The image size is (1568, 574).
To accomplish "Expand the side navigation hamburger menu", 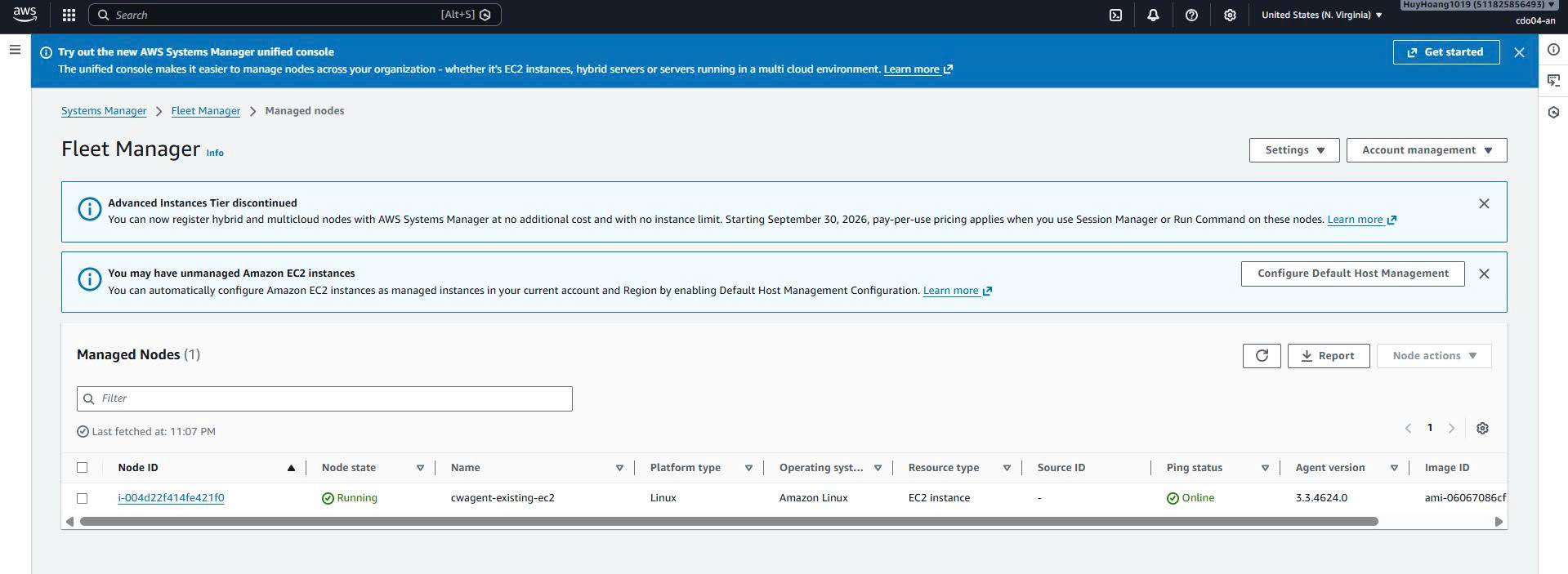I will pos(15,50).
